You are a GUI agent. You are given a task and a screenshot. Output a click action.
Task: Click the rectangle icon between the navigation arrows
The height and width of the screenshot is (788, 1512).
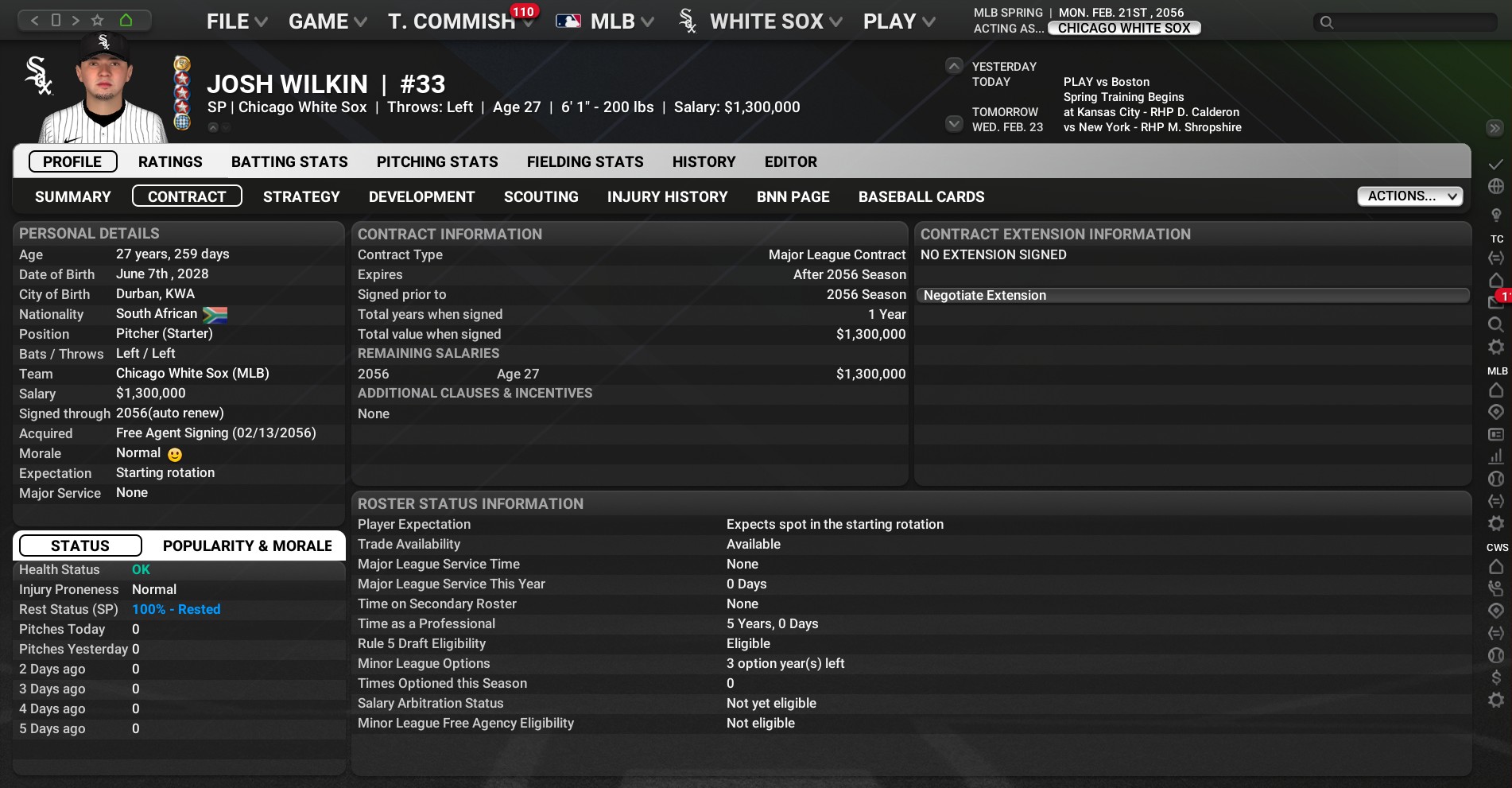[56, 20]
